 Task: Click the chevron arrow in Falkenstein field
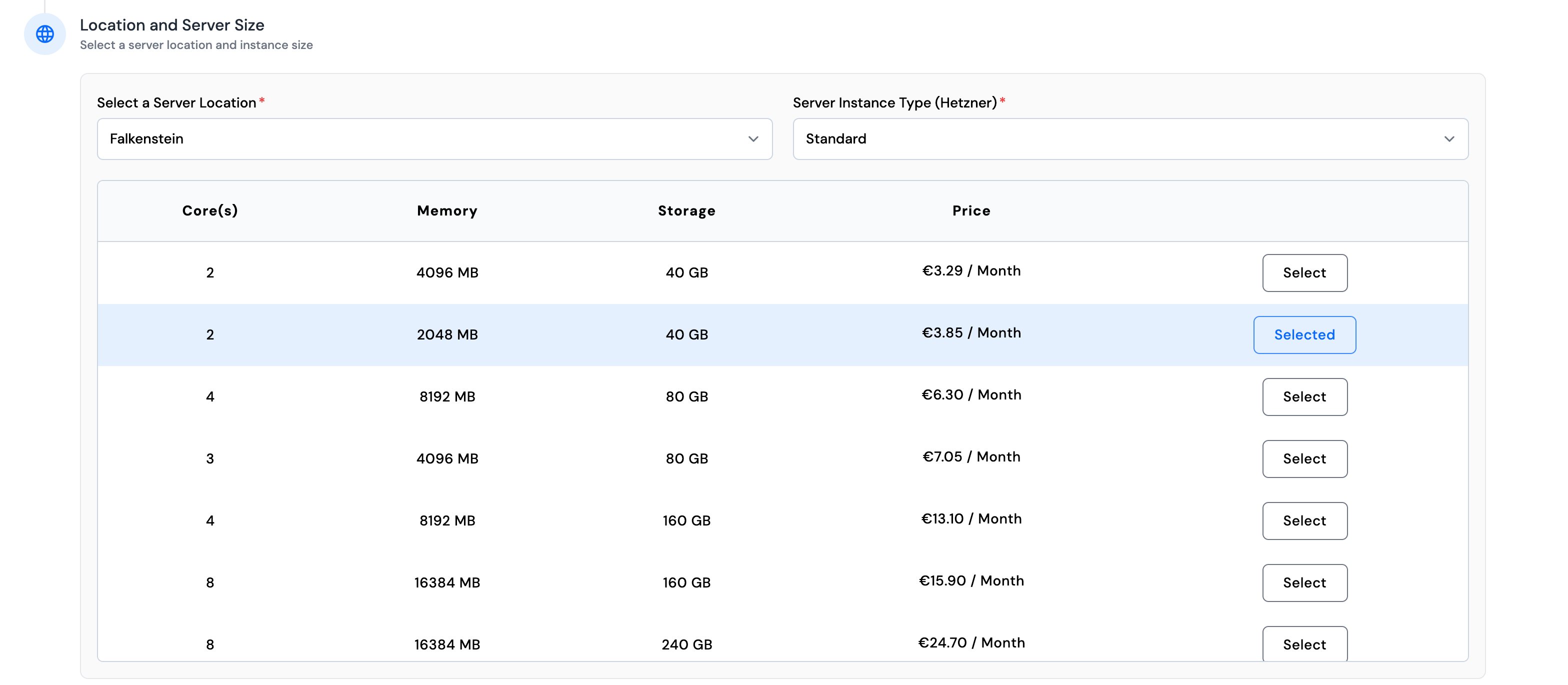(x=753, y=139)
